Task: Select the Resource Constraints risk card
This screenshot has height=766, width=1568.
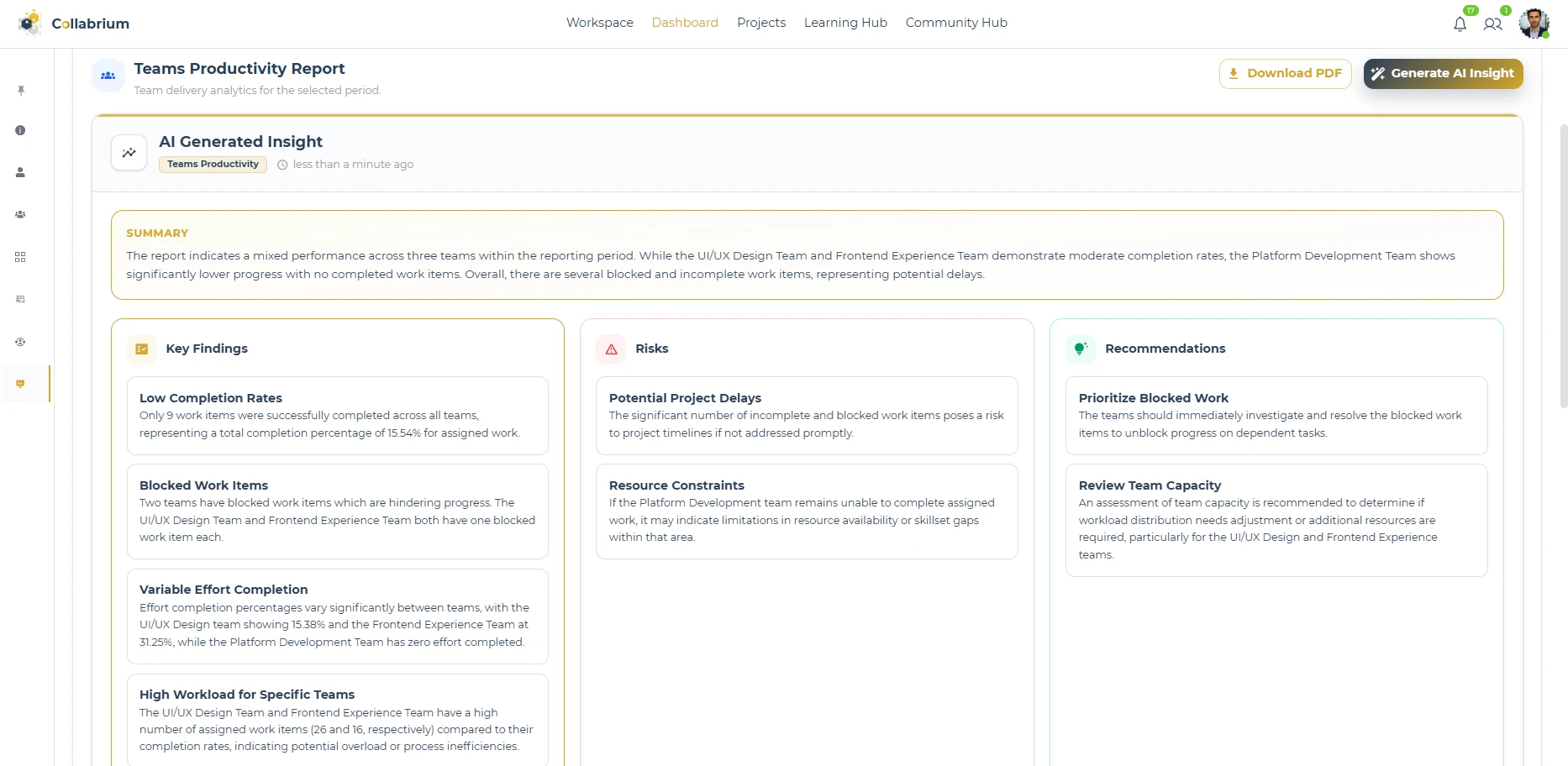Action: [807, 512]
